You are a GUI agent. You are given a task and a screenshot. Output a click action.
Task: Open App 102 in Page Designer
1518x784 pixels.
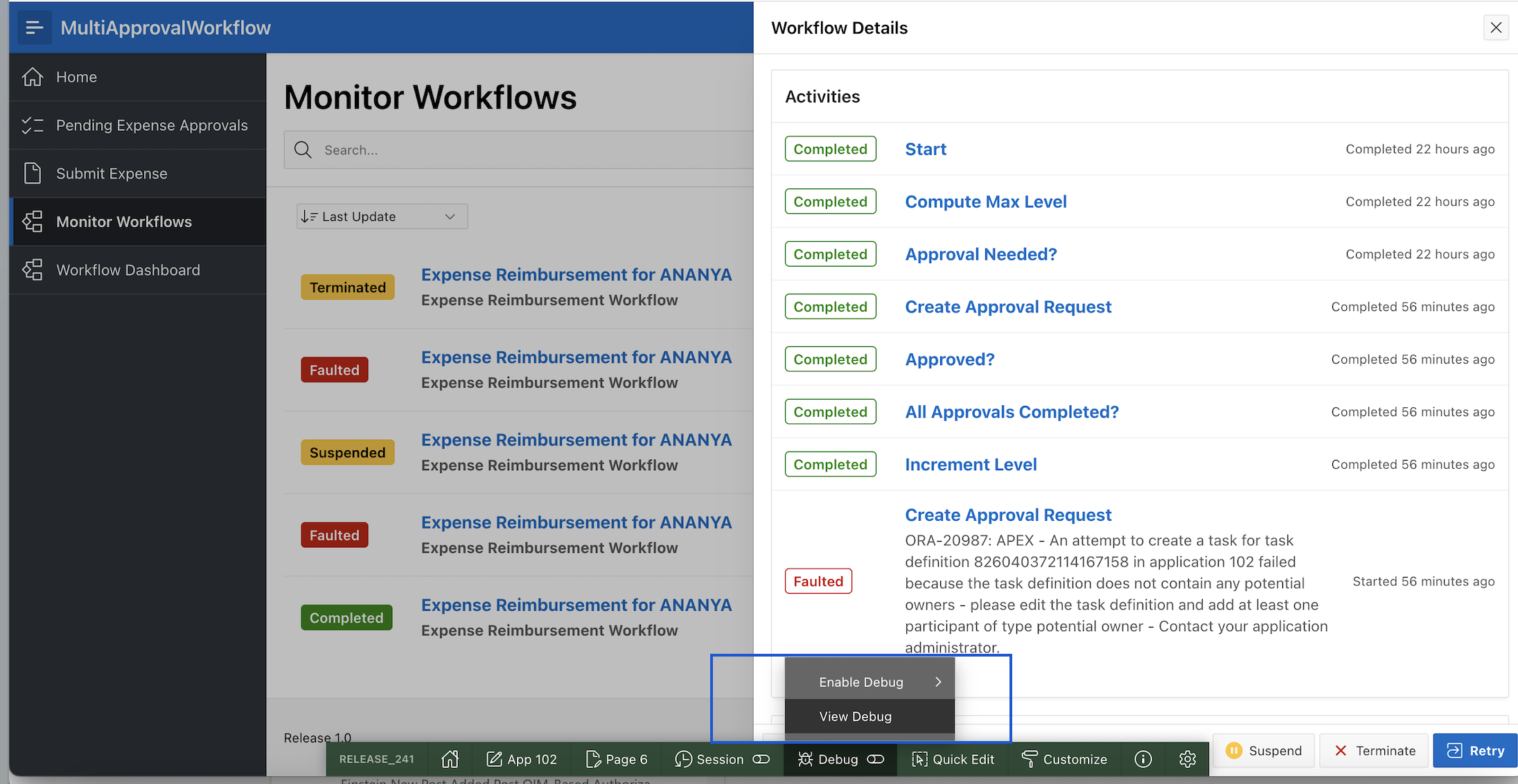pos(522,758)
